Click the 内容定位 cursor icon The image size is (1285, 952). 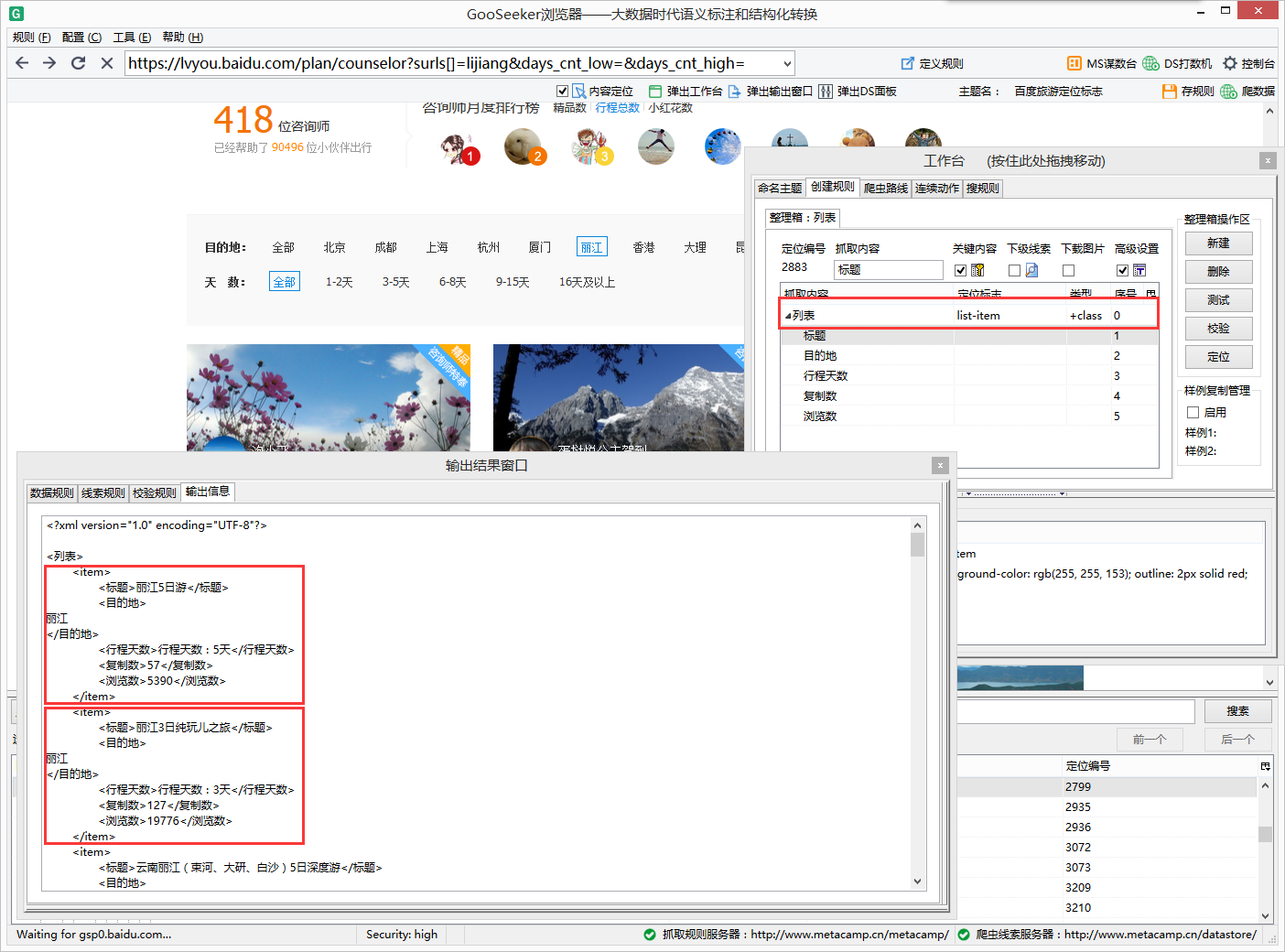pos(578,92)
